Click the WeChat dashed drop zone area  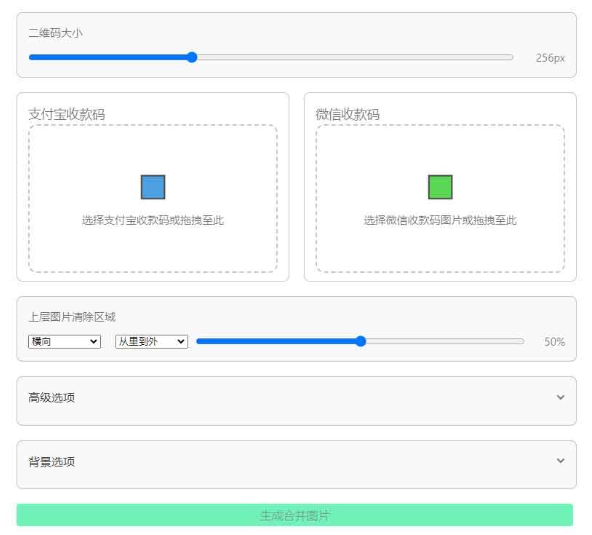pyautogui.click(x=440, y=198)
